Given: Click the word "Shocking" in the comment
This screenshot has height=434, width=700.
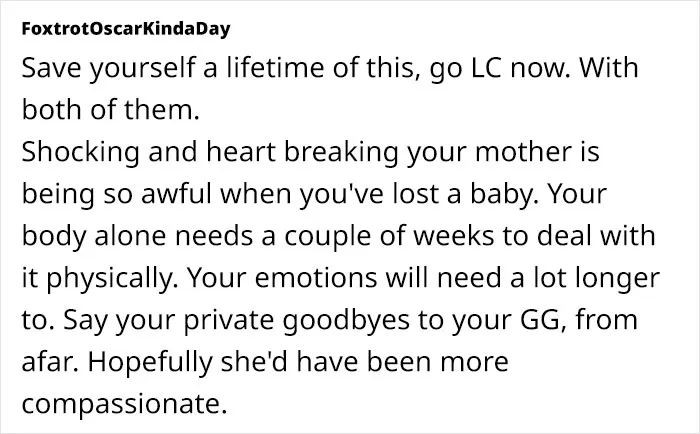Looking at the screenshot, I should [x=80, y=151].
